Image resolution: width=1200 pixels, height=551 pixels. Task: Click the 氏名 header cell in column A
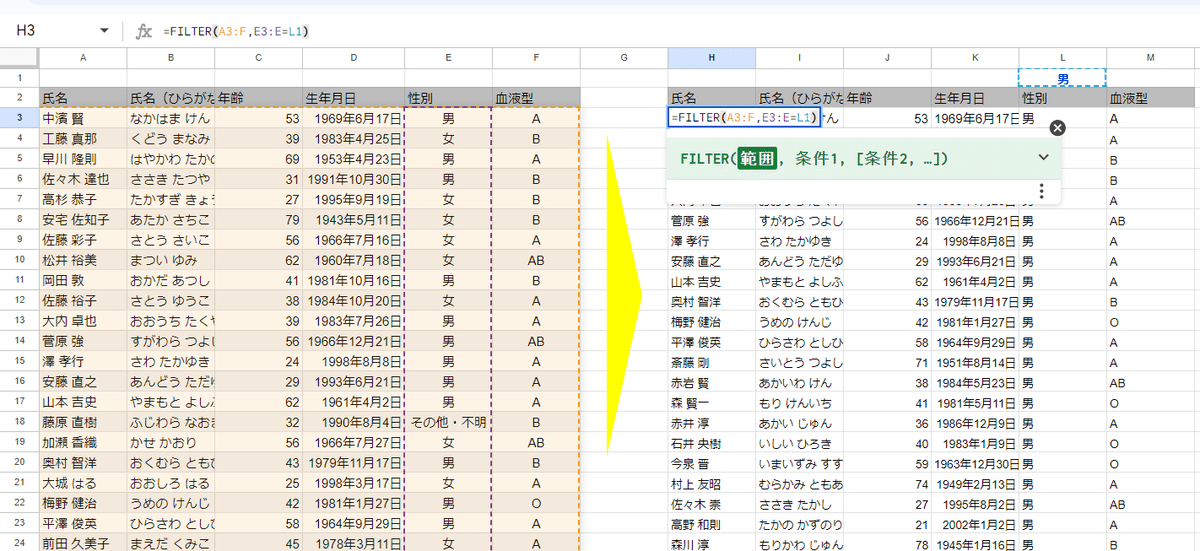(83, 98)
